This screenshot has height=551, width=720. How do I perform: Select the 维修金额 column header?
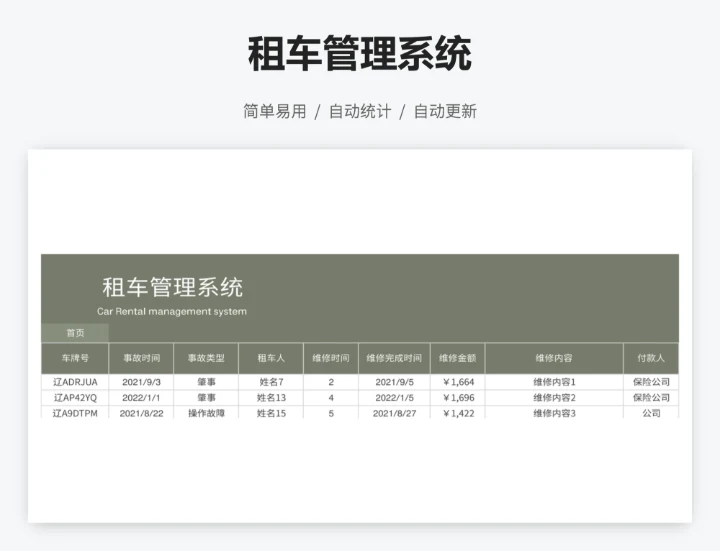pos(458,358)
